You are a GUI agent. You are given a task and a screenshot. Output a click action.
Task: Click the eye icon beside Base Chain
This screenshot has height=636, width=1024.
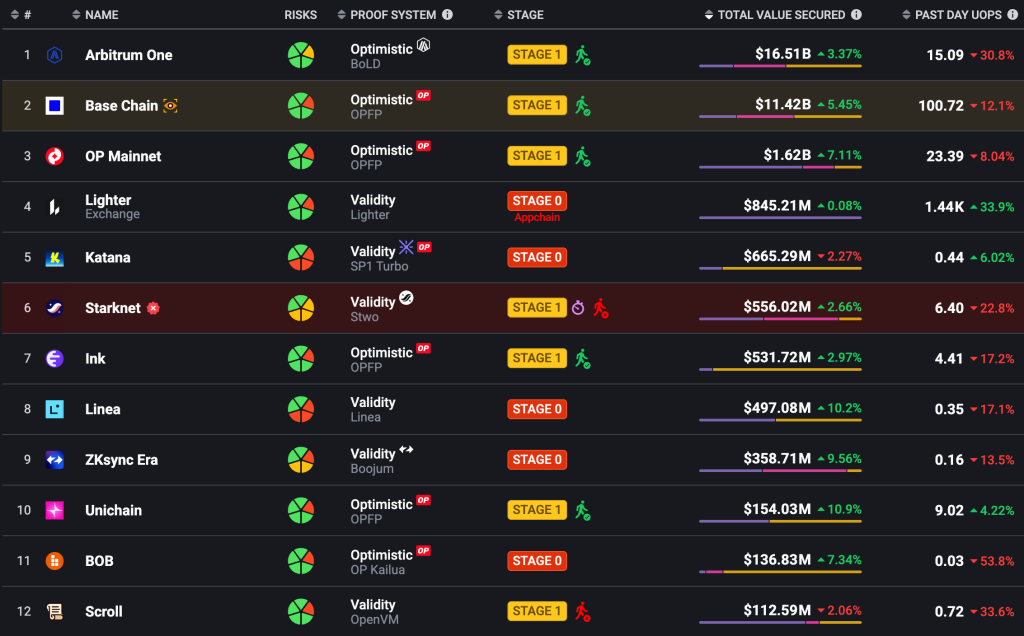[x=170, y=106]
